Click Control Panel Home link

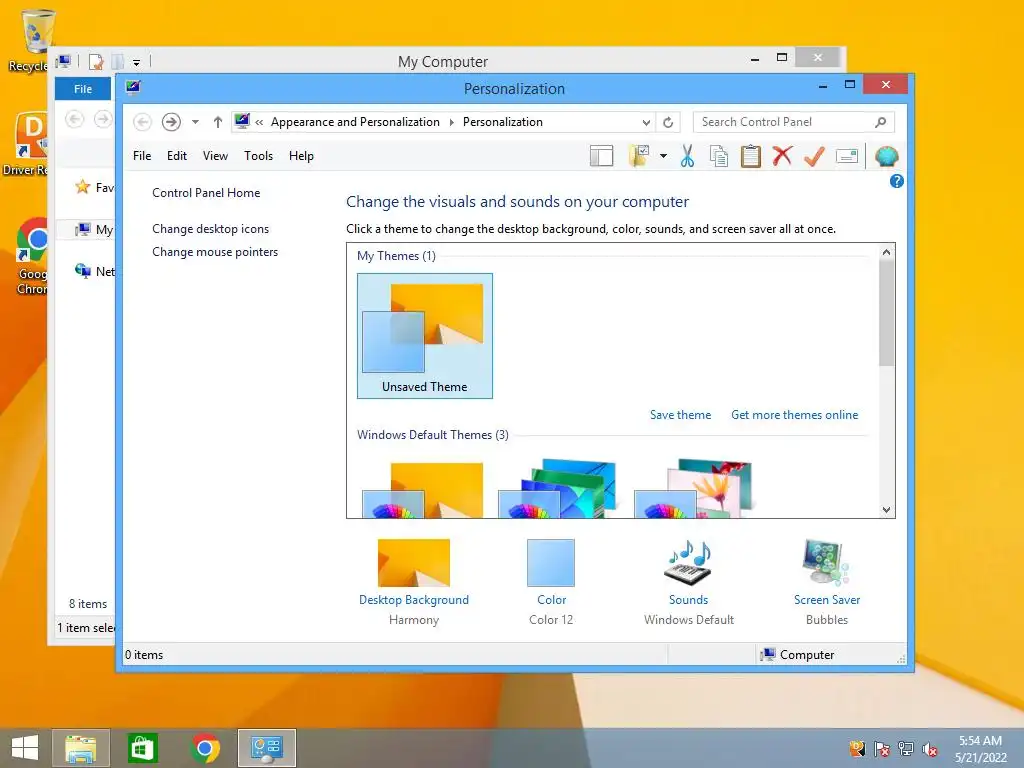[206, 193]
